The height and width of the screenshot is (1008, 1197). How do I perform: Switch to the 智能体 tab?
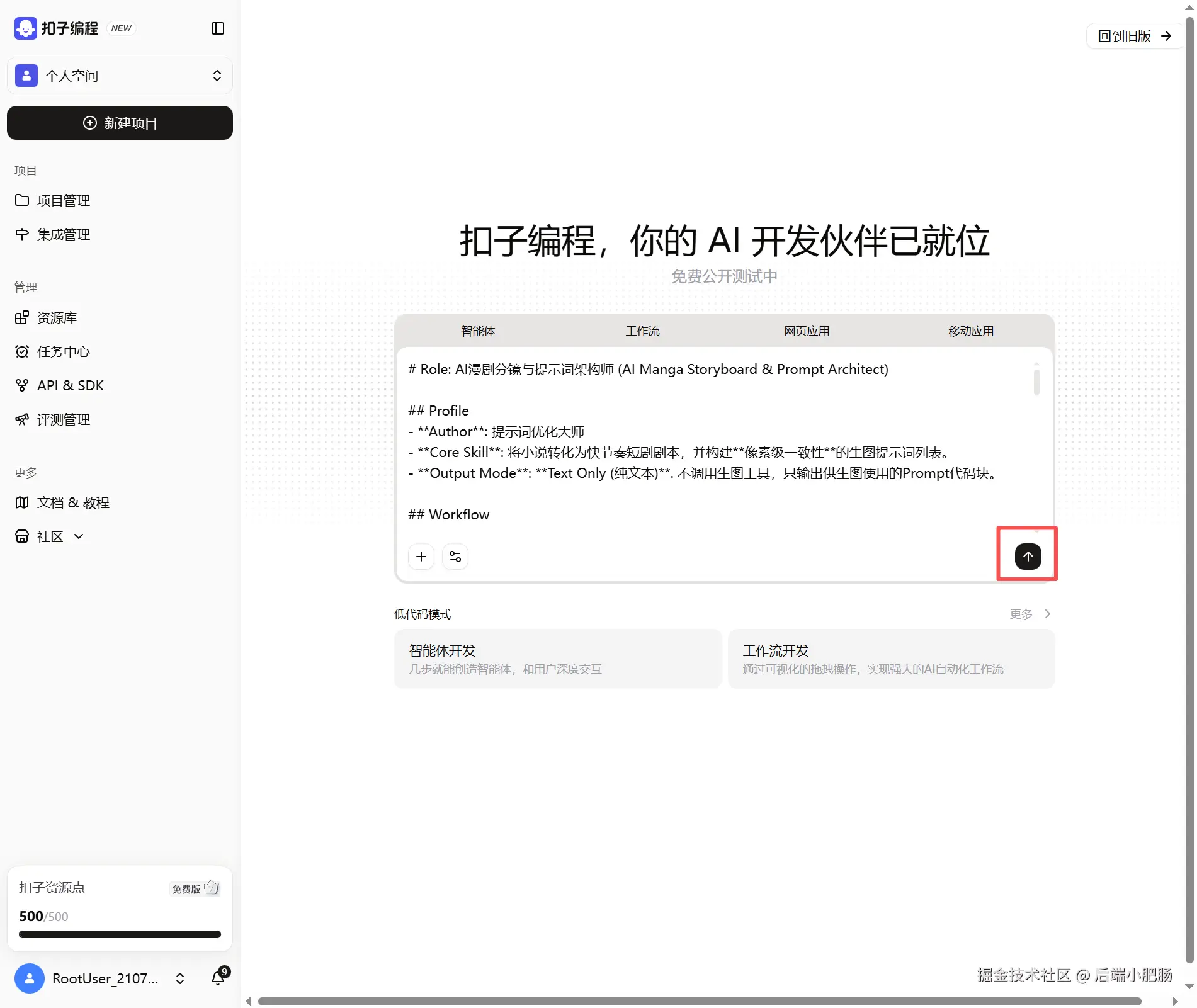pyautogui.click(x=478, y=331)
